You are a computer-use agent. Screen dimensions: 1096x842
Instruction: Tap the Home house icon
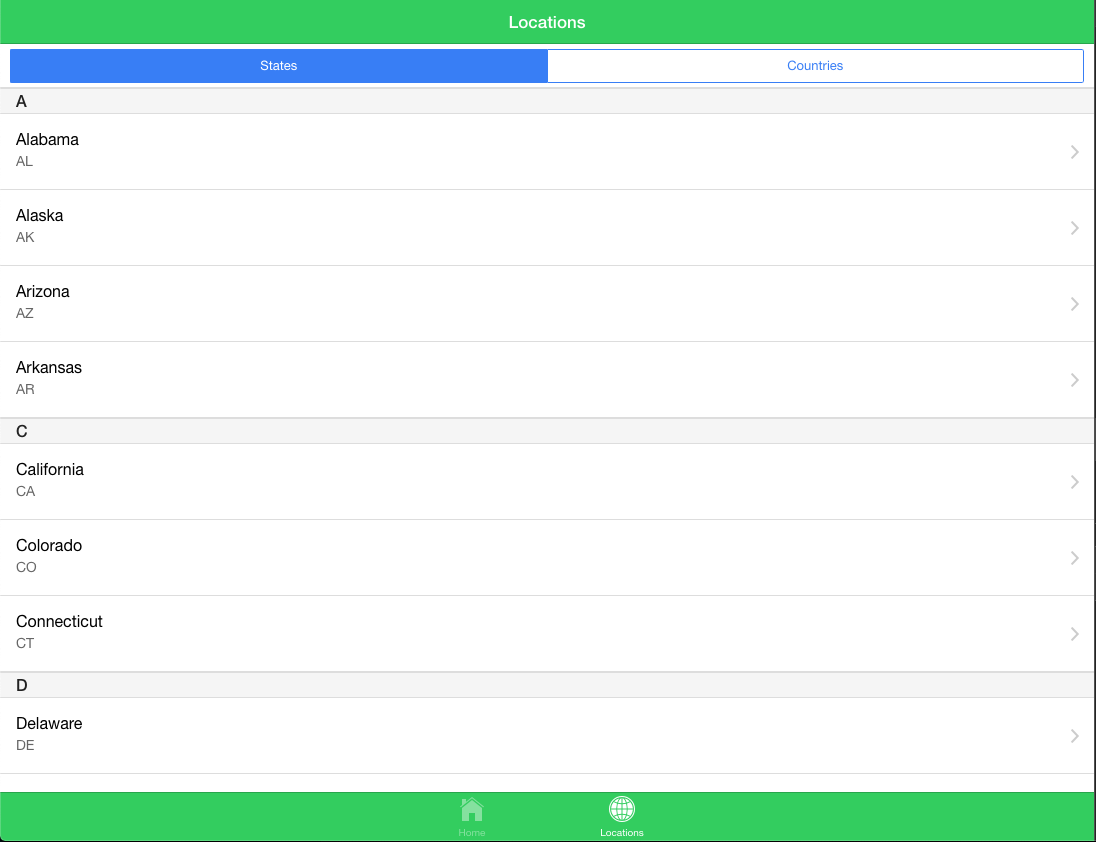point(472,809)
